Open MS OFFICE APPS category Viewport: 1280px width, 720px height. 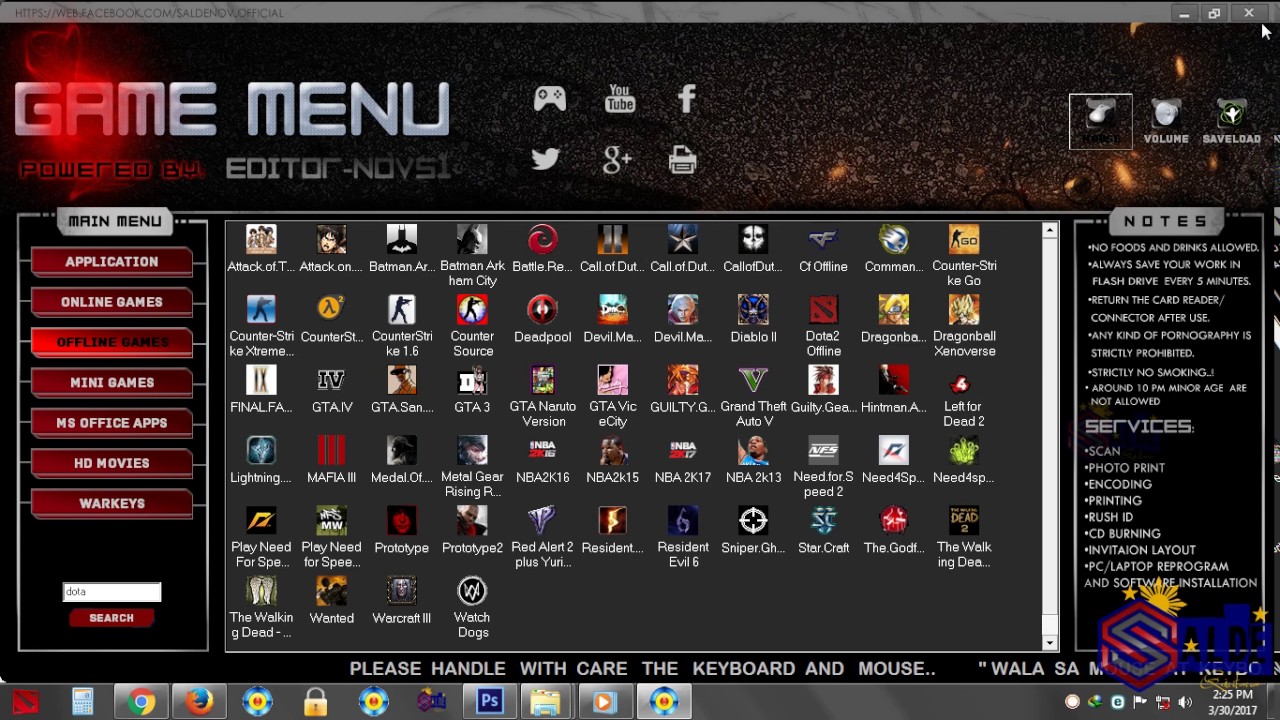pyautogui.click(x=112, y=423)
